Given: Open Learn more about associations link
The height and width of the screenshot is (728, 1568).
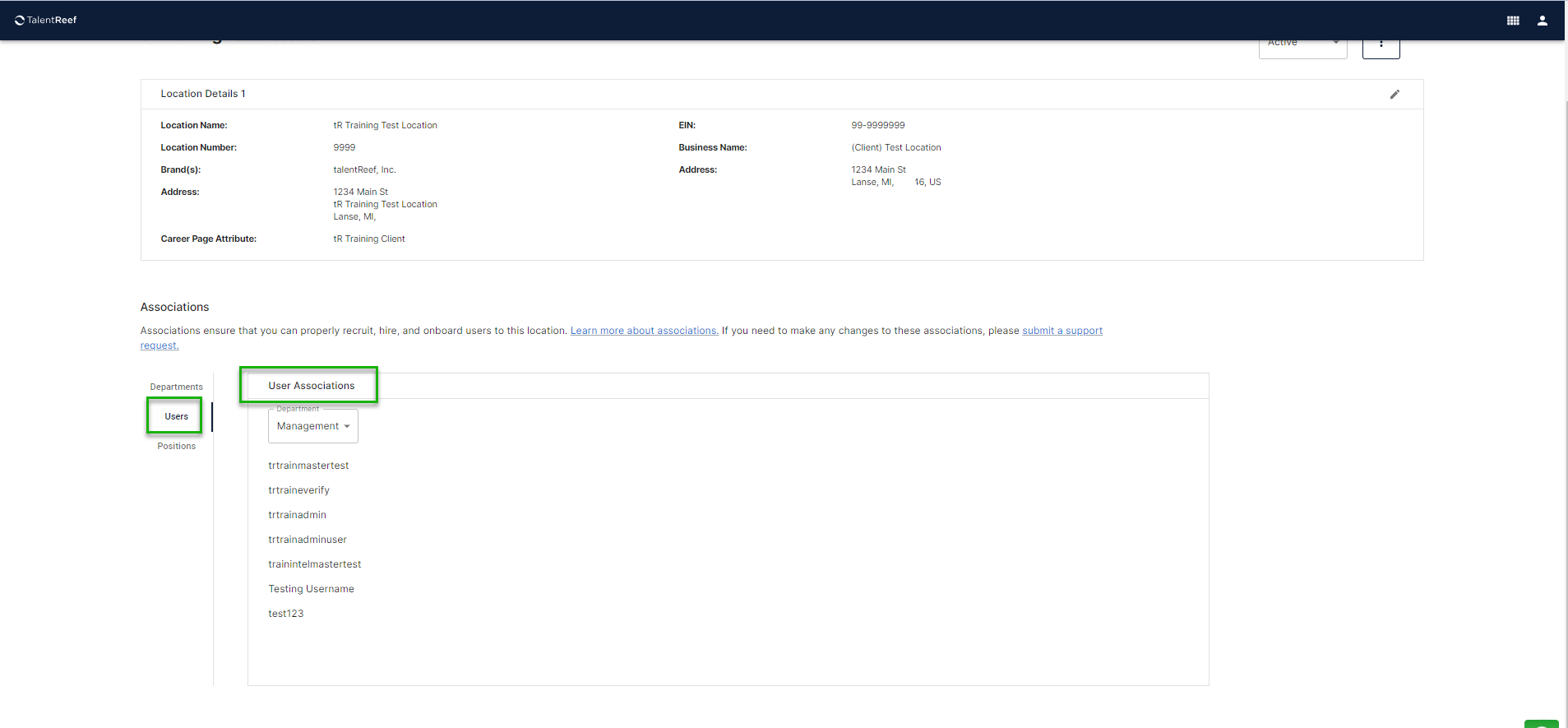Looking at the screenshot, I should 644,331.
